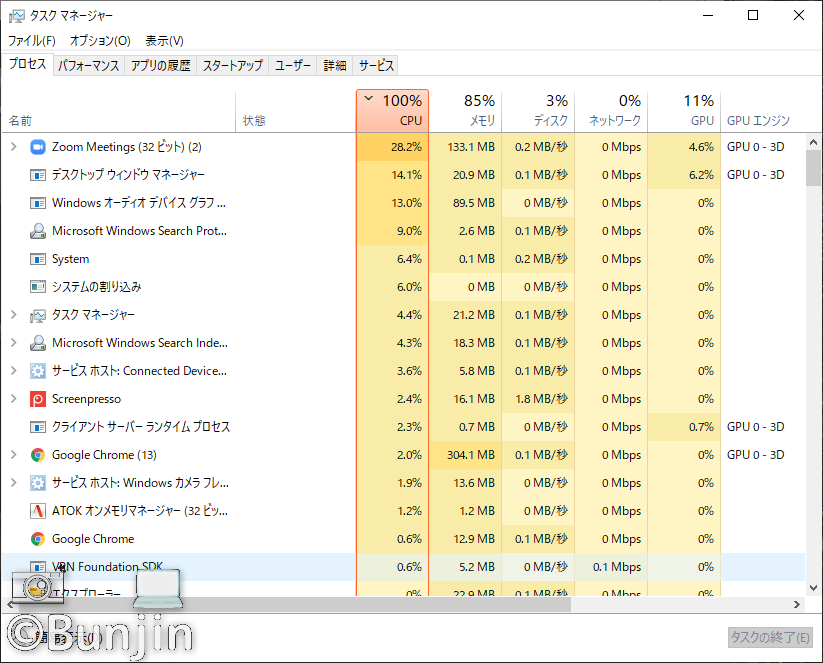
Task: Expand サービス ホスト: Connected Device group
Action: 14,371
